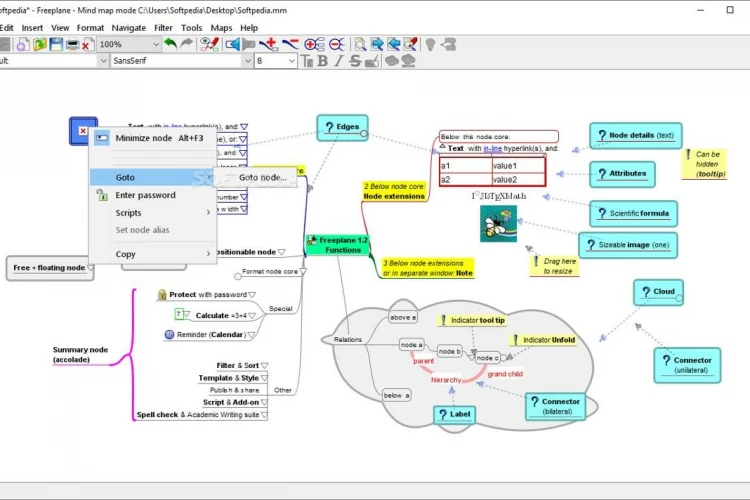Click the grey connector icon at the toolbar end
Viewport: 750px width, 500px height.
(x=448, y=44)
